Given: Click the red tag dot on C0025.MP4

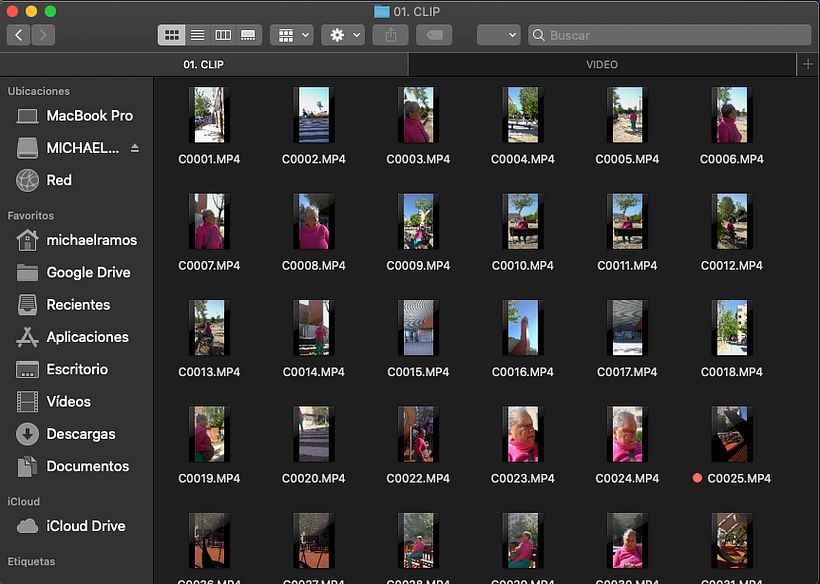Looking at the screenshot, I should tap(697, 478).
